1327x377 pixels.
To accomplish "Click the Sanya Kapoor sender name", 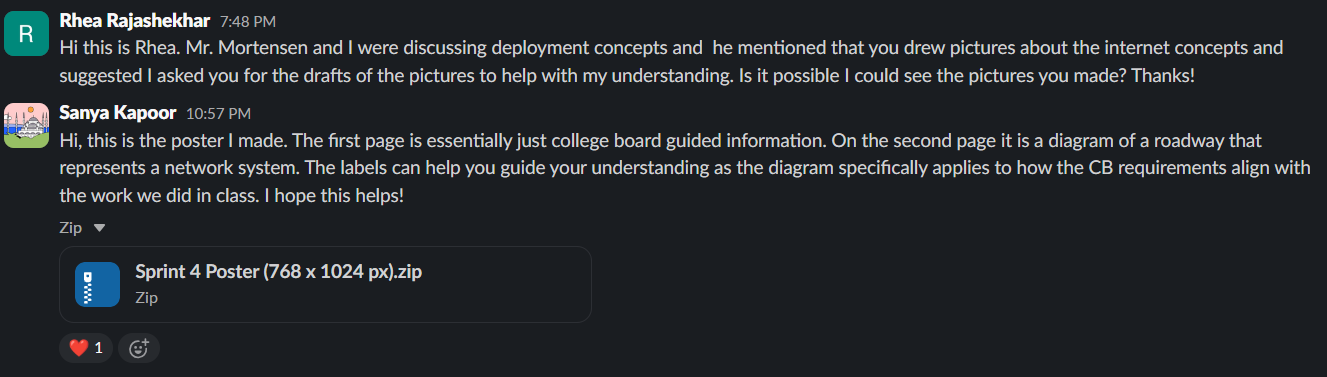I will pyautogui.click(x=119, y=112).
